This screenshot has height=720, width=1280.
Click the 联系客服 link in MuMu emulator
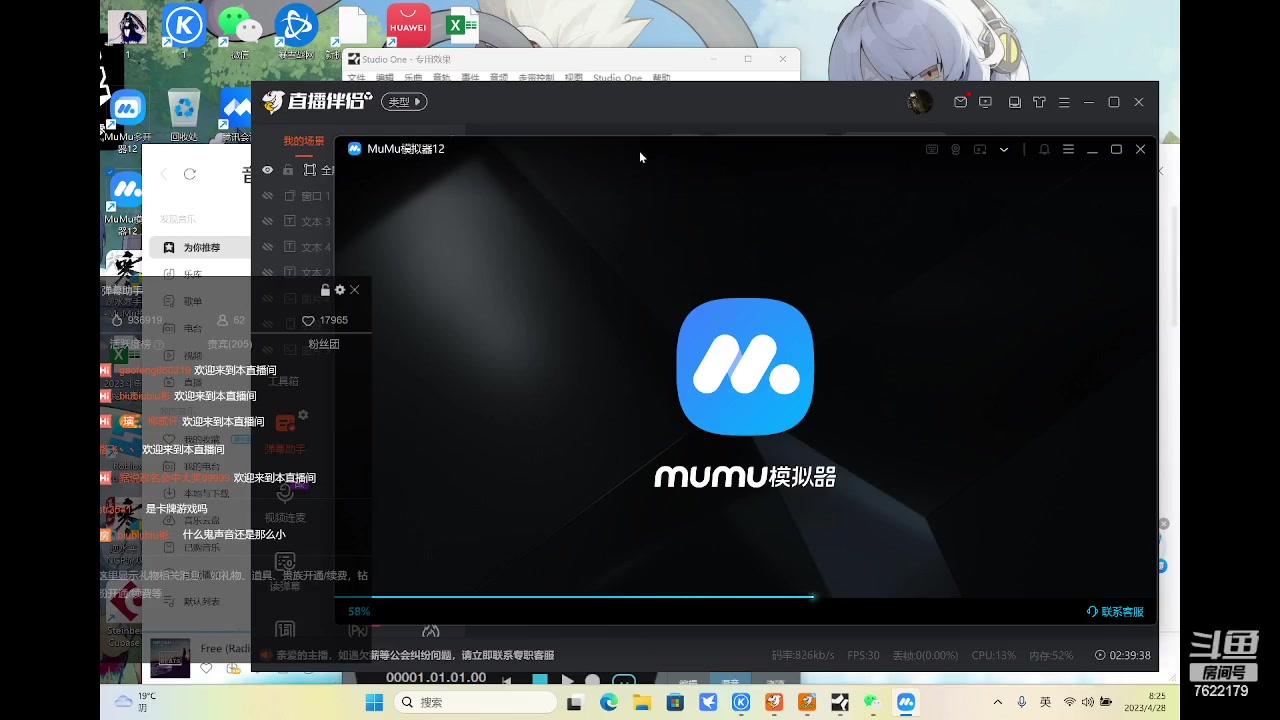(x=1115, y=611)
